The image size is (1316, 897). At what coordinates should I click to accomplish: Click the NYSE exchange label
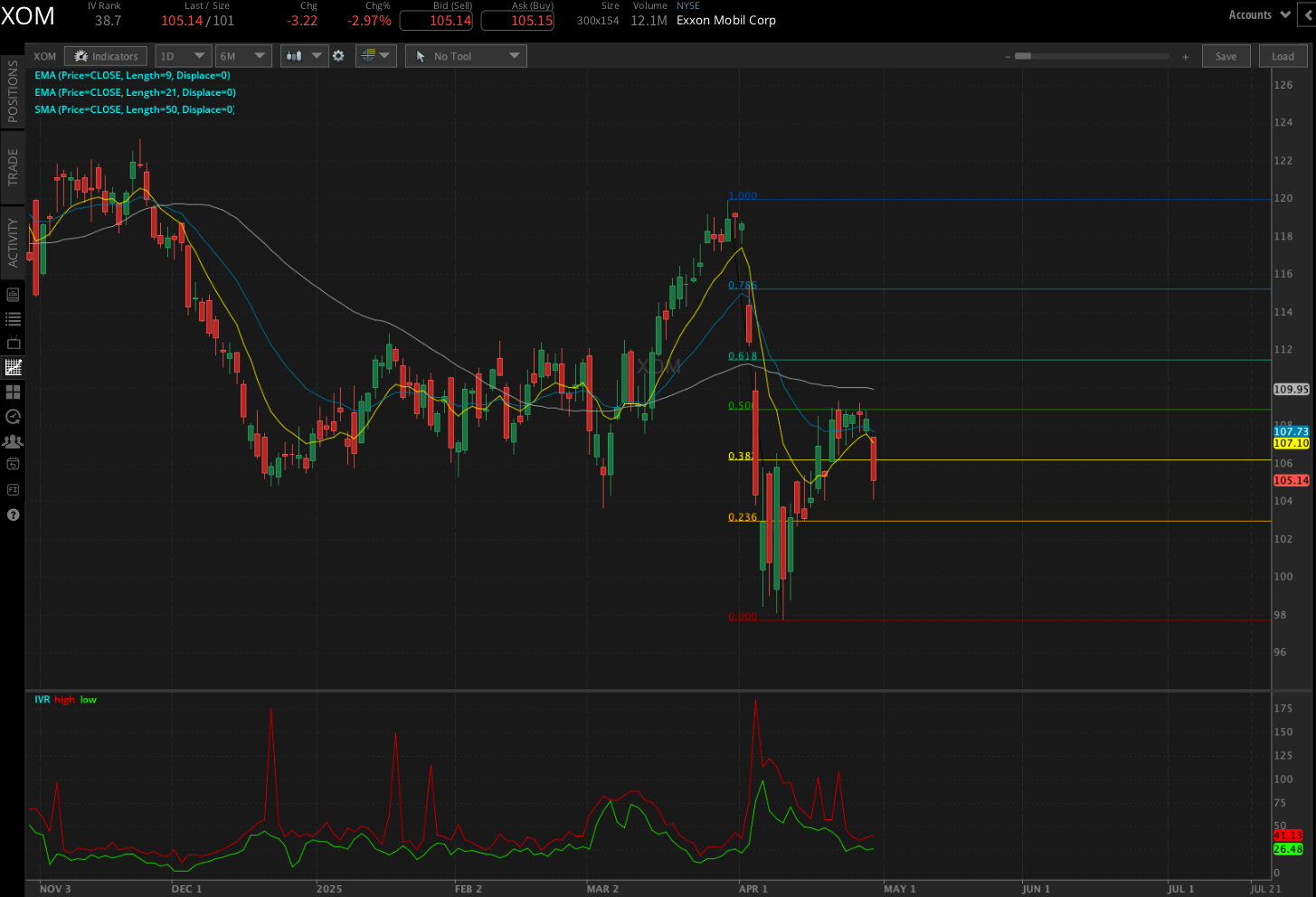point(688,5)
